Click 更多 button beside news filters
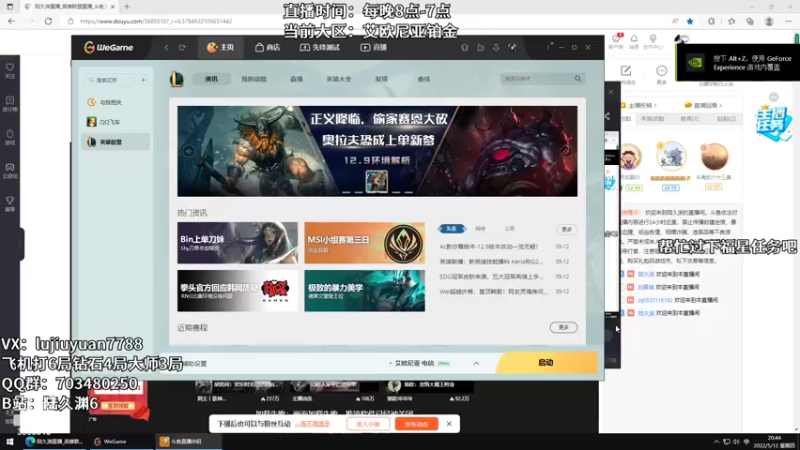The height and width of the screenshot is (450, 800). coord(567,230)
